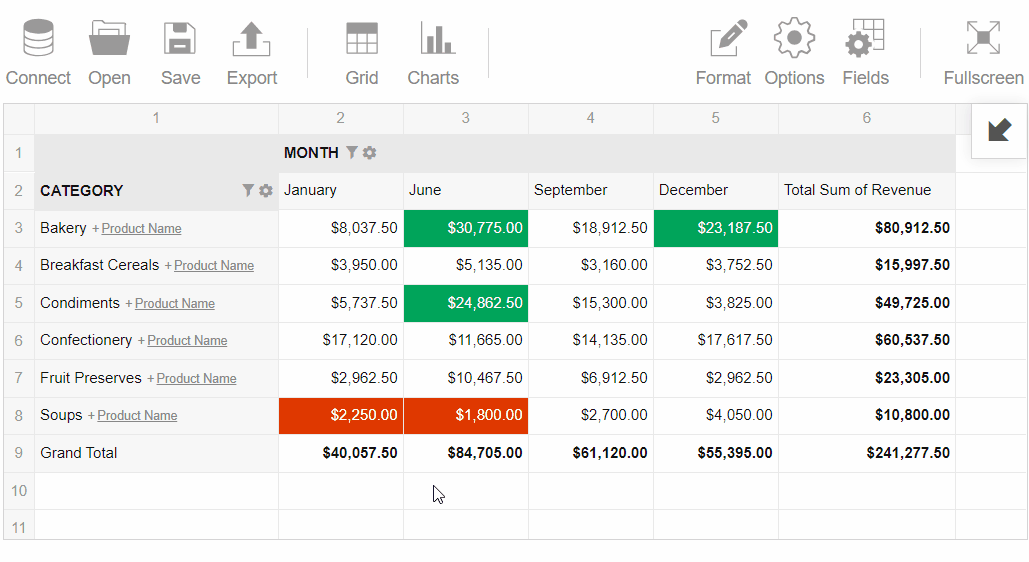Click the Export toolbar icon
The image size is (1029, 562).
251,40
